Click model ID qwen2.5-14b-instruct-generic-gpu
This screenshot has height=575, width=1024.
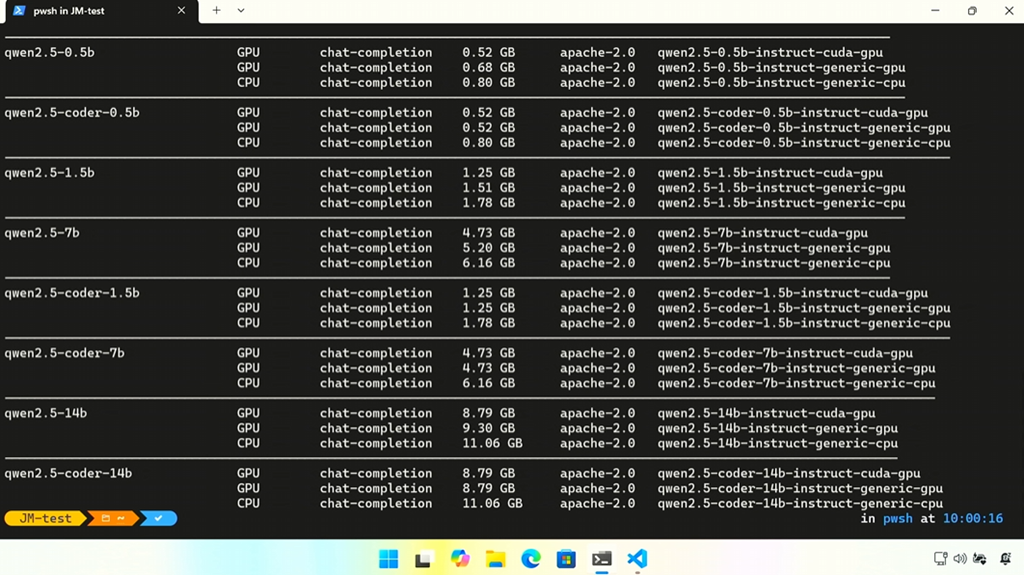click(x=777, y=428)
